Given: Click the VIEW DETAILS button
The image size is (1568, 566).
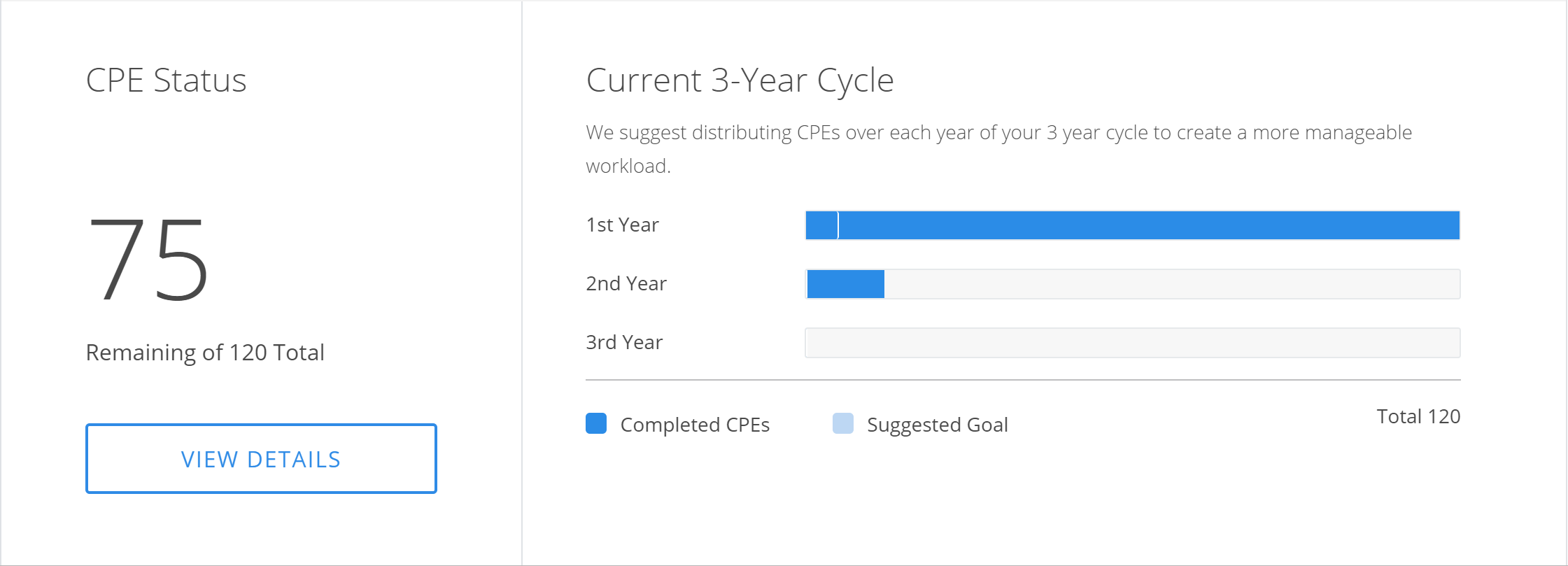Looking at the screenshot, I should click(x=260, y=458).
